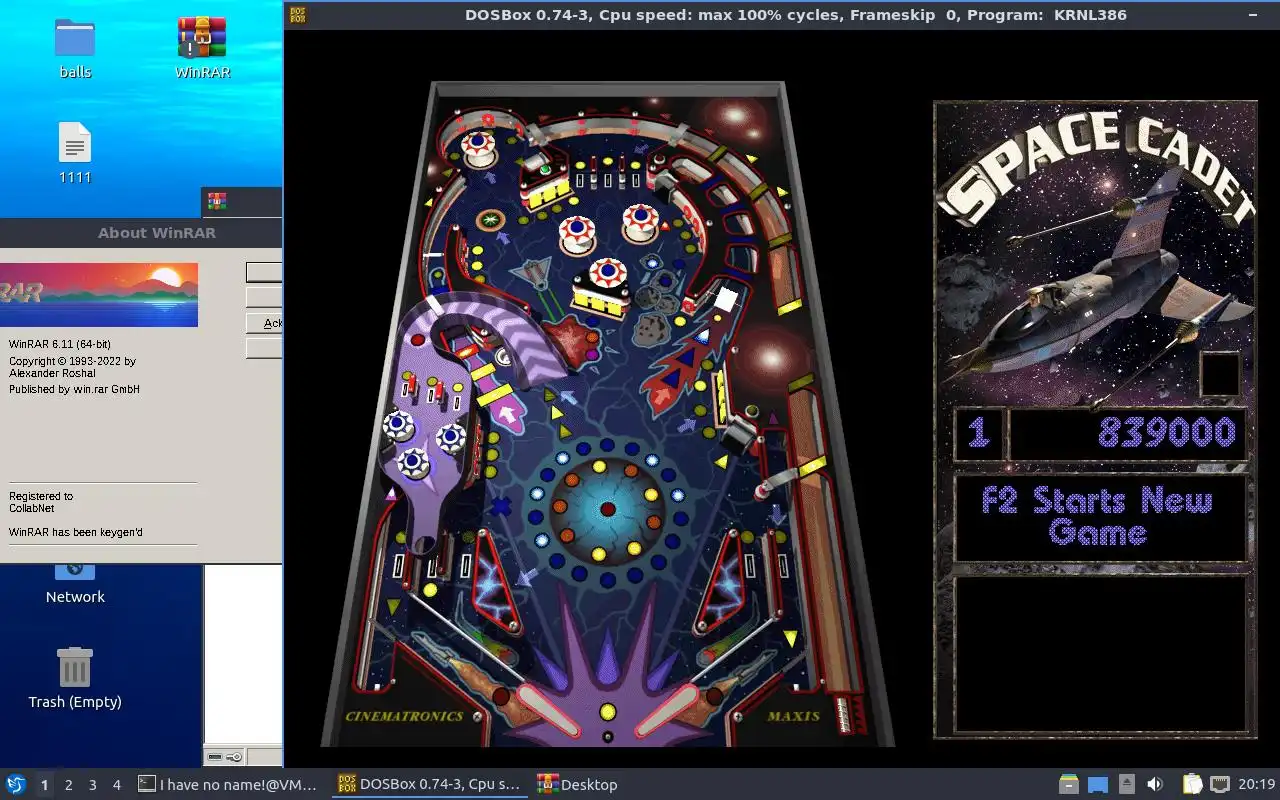The height and width of the screenshot is (800, 1280).
Task: Open the network connection tray icon
Action: pyautogui.click(x=1220, y=784)
